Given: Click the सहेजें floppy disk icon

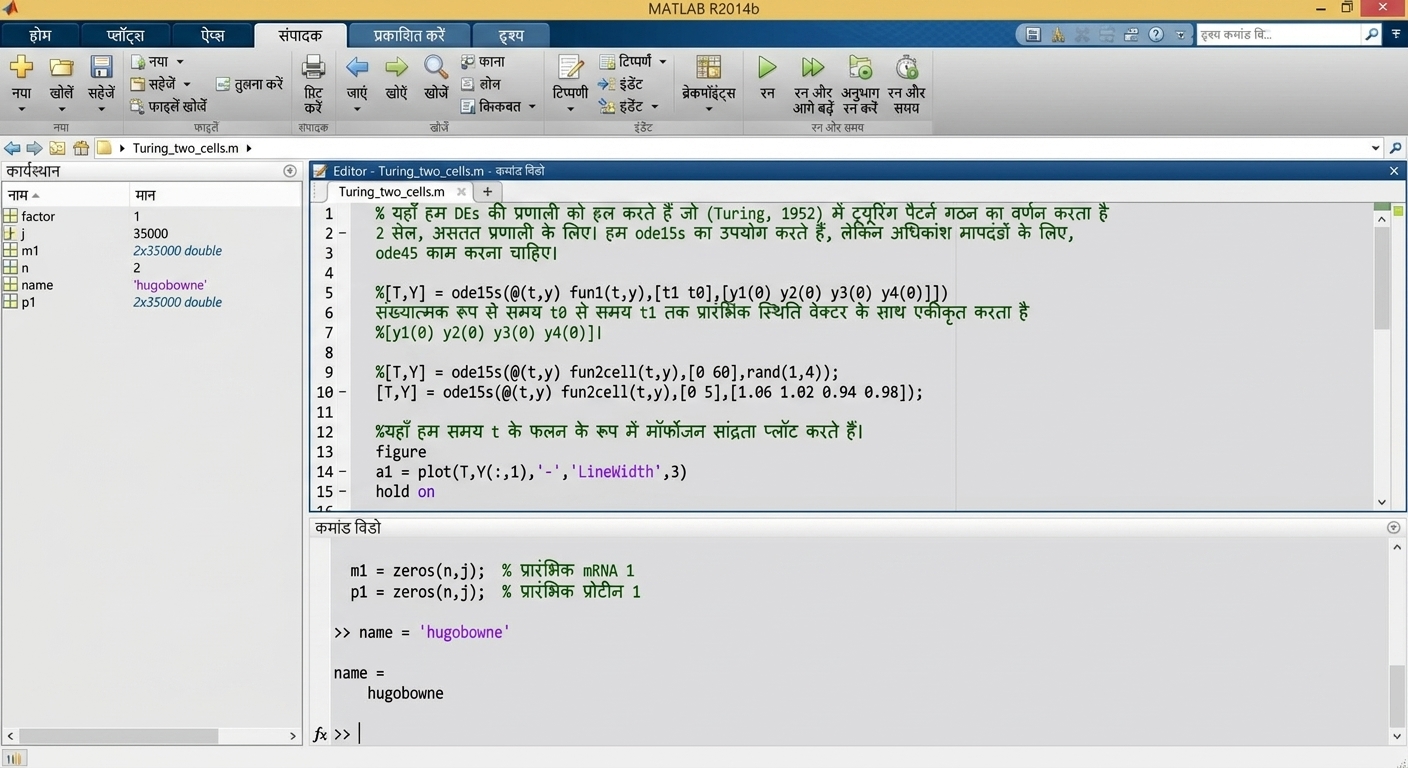Looking at the screenshot, I should (101, 67).
